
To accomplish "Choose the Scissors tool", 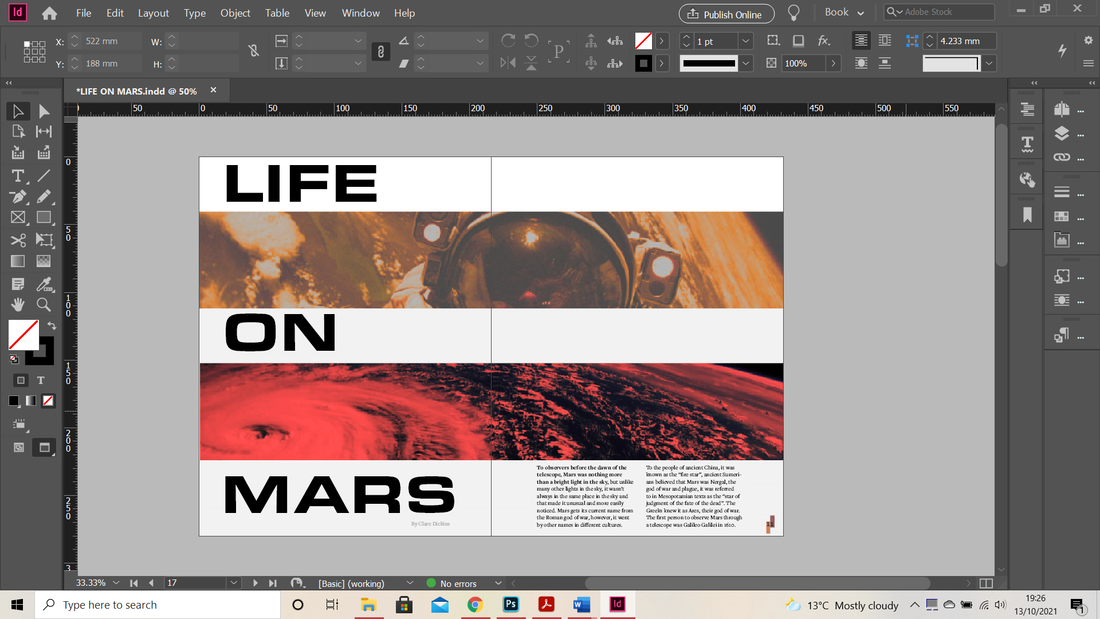I will [x=18, y=240].
